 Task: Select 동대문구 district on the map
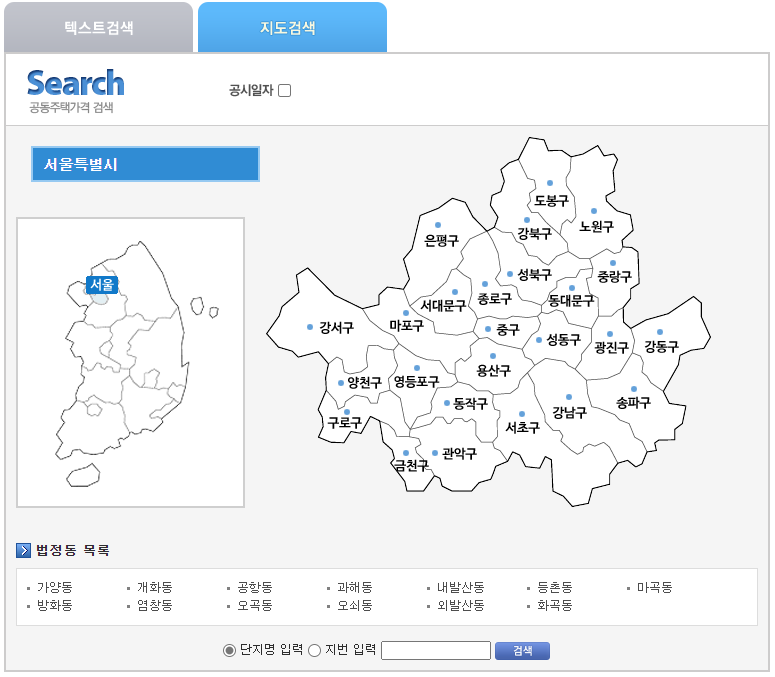coord(571,300)
